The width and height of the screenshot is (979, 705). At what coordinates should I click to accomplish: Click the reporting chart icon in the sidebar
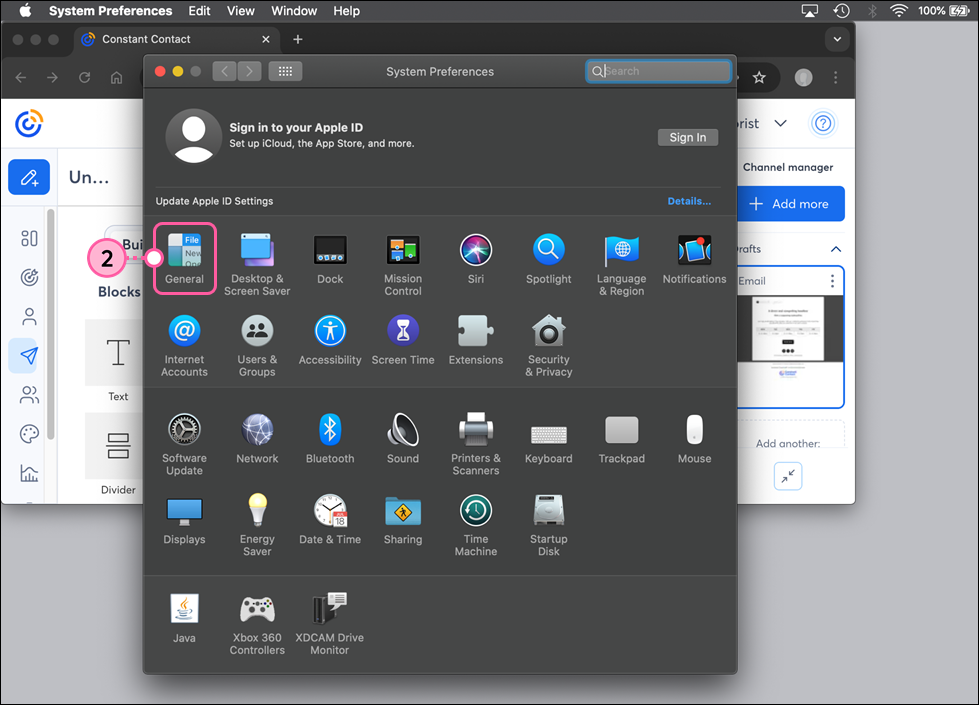click(29, 470)
